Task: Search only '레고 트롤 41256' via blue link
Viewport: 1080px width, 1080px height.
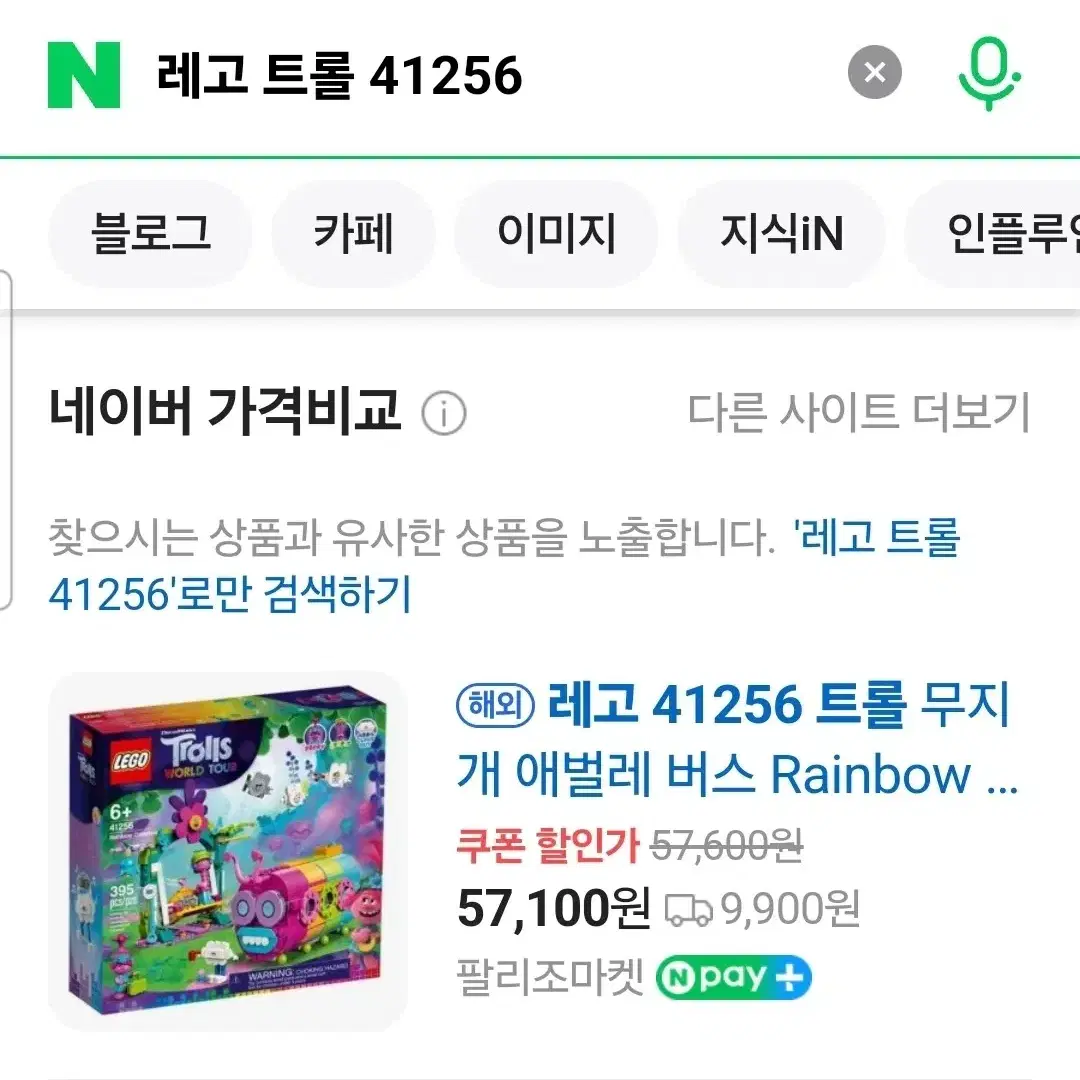Action: tap(504, 565)
